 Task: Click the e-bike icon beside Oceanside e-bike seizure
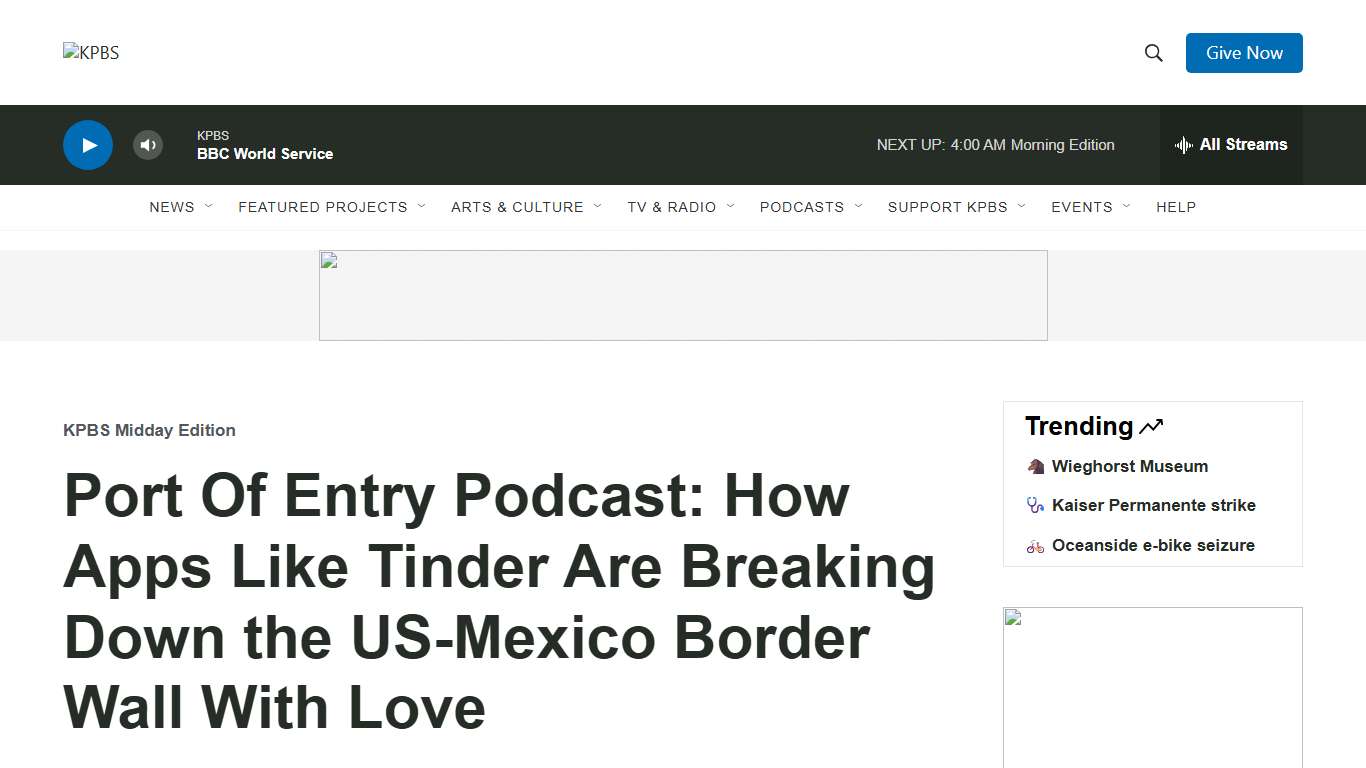[x=1034, y=545]
